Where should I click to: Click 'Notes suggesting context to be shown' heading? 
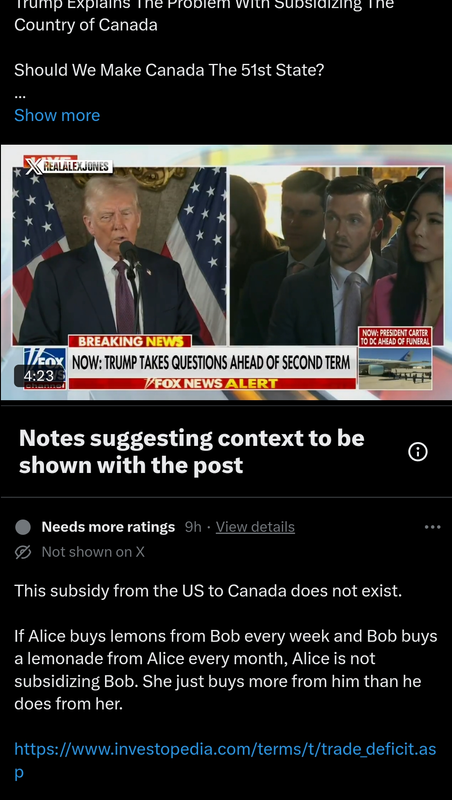(192, 452)
